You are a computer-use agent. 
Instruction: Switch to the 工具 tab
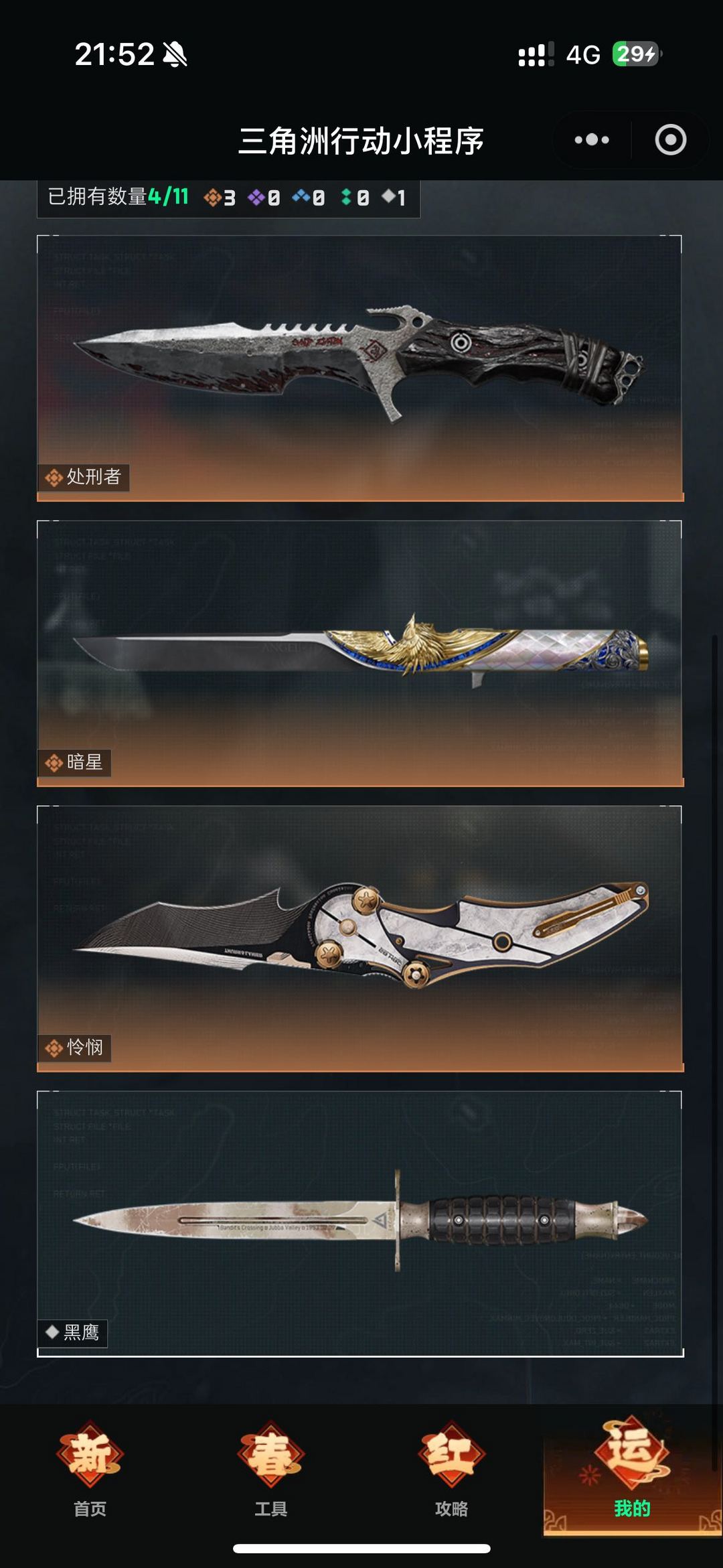tap(271, 1470)
